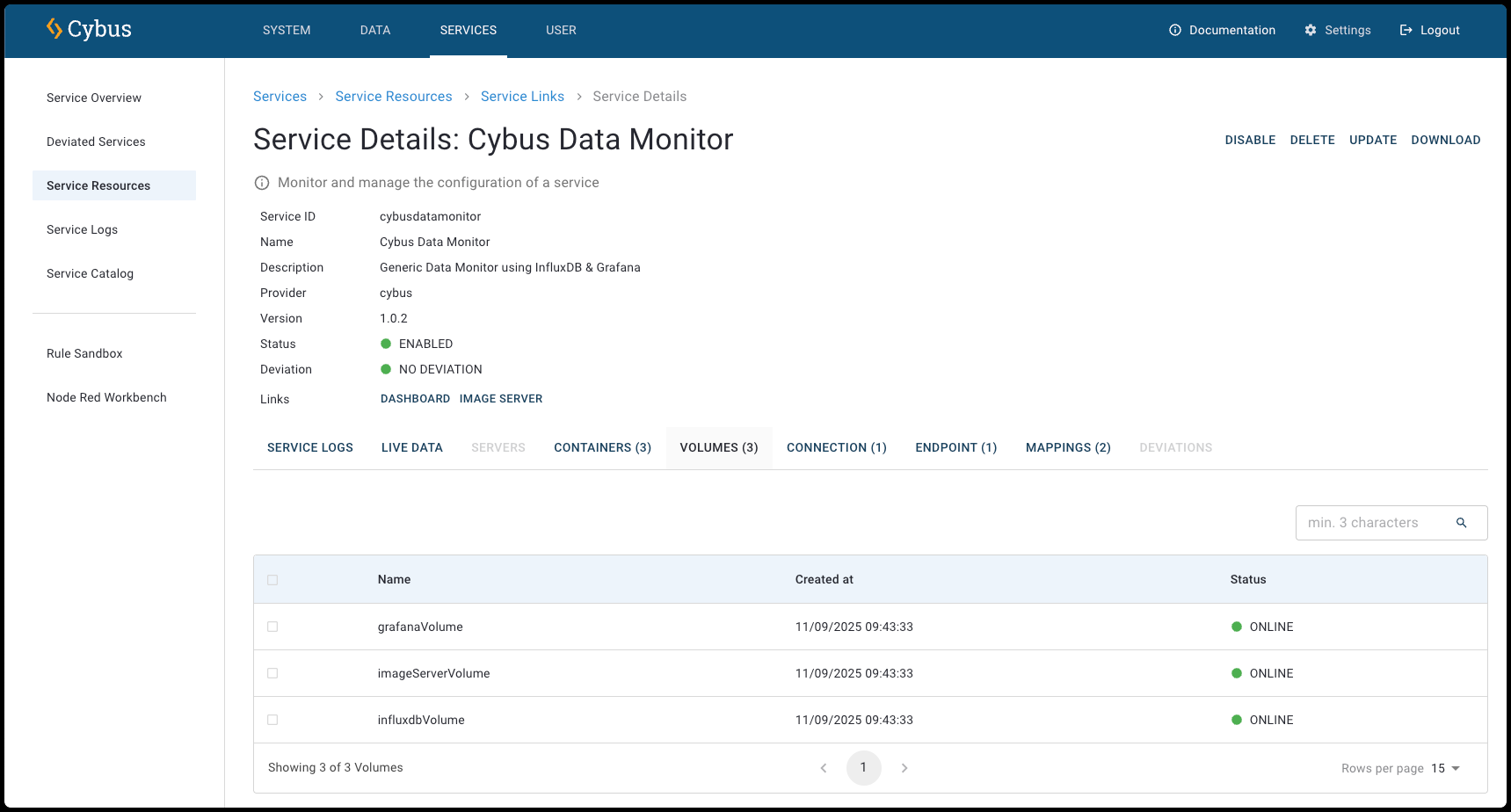
Task: Switch to the CONTAINERS (3) tab
Action: [602, 447]
